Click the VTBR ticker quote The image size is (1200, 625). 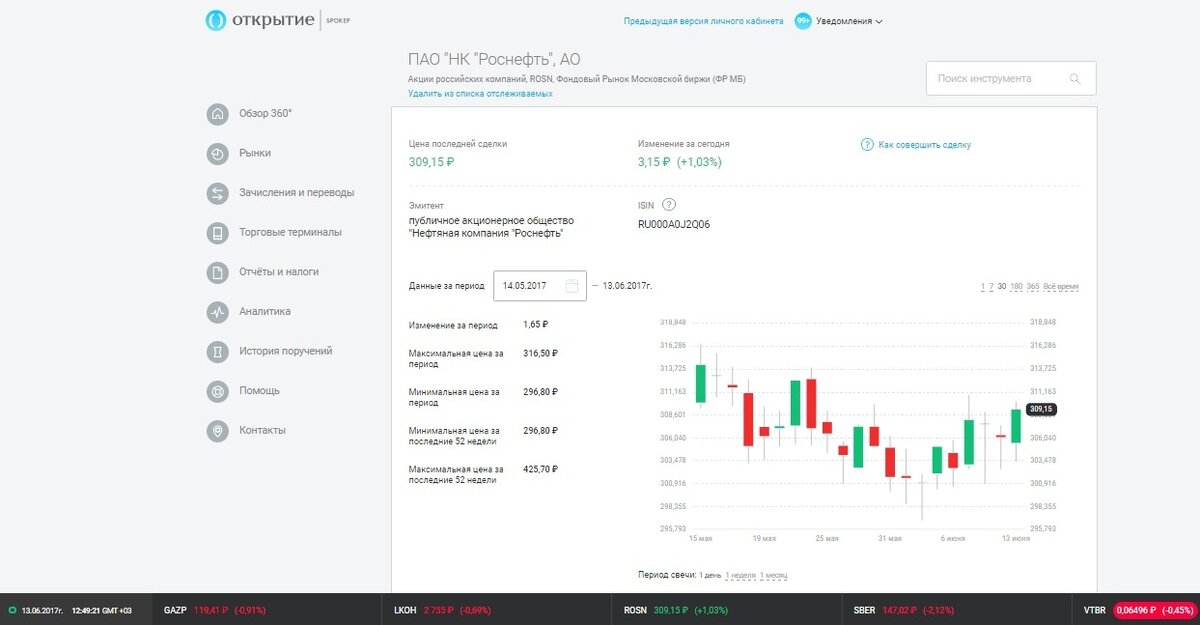[x=1139, y=609]
